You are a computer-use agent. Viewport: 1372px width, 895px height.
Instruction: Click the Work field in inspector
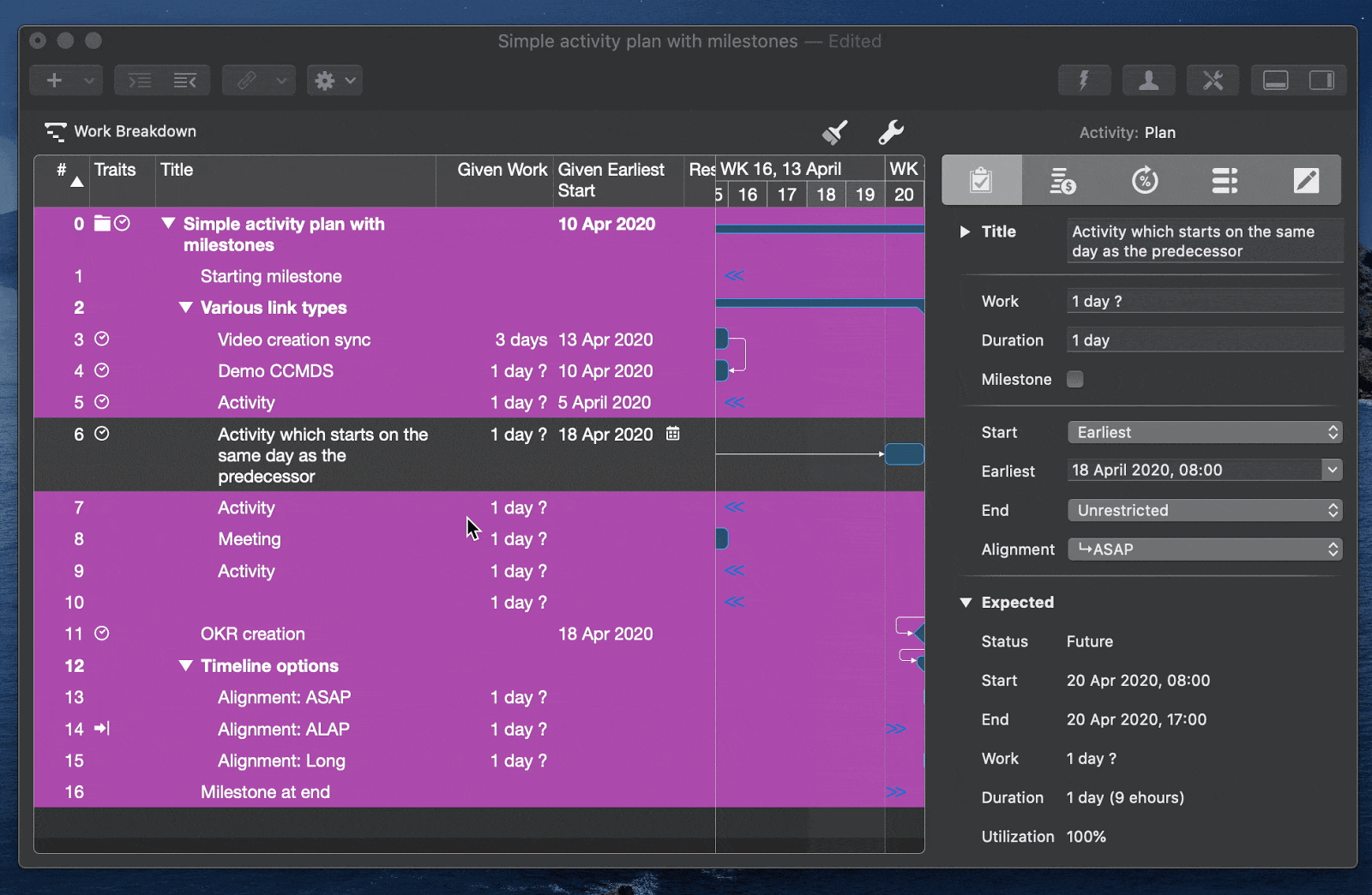pyautogui.click(x=1205, y=301)
